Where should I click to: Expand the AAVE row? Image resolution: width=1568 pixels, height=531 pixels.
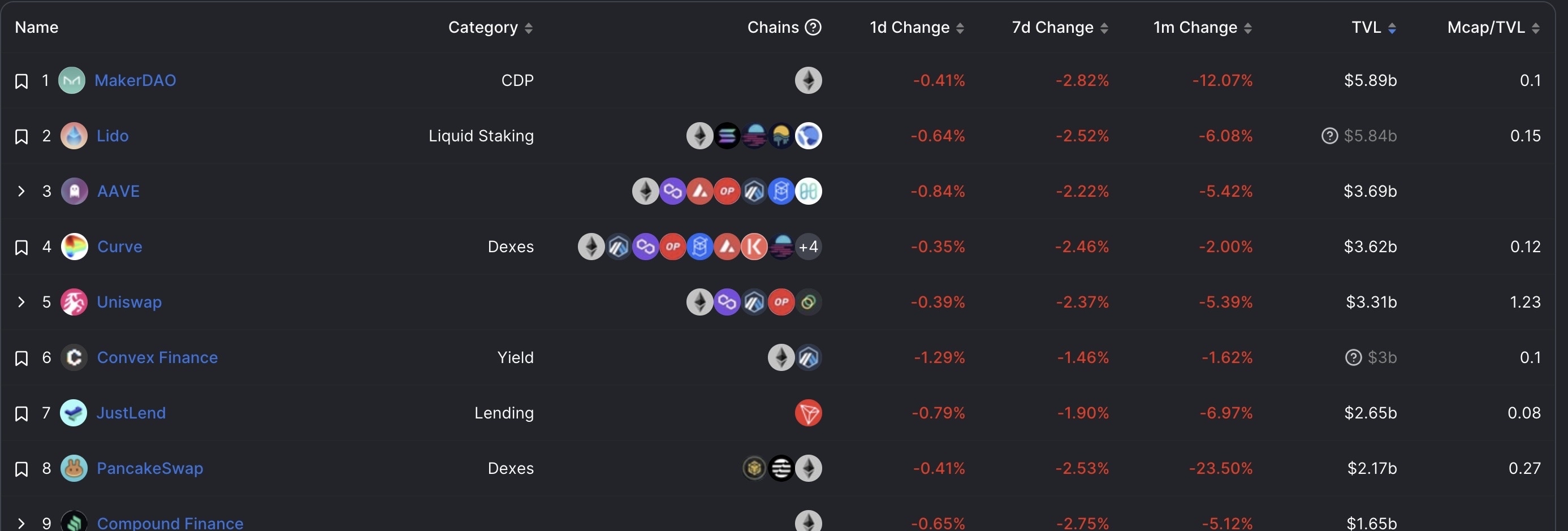pos(21,191)
